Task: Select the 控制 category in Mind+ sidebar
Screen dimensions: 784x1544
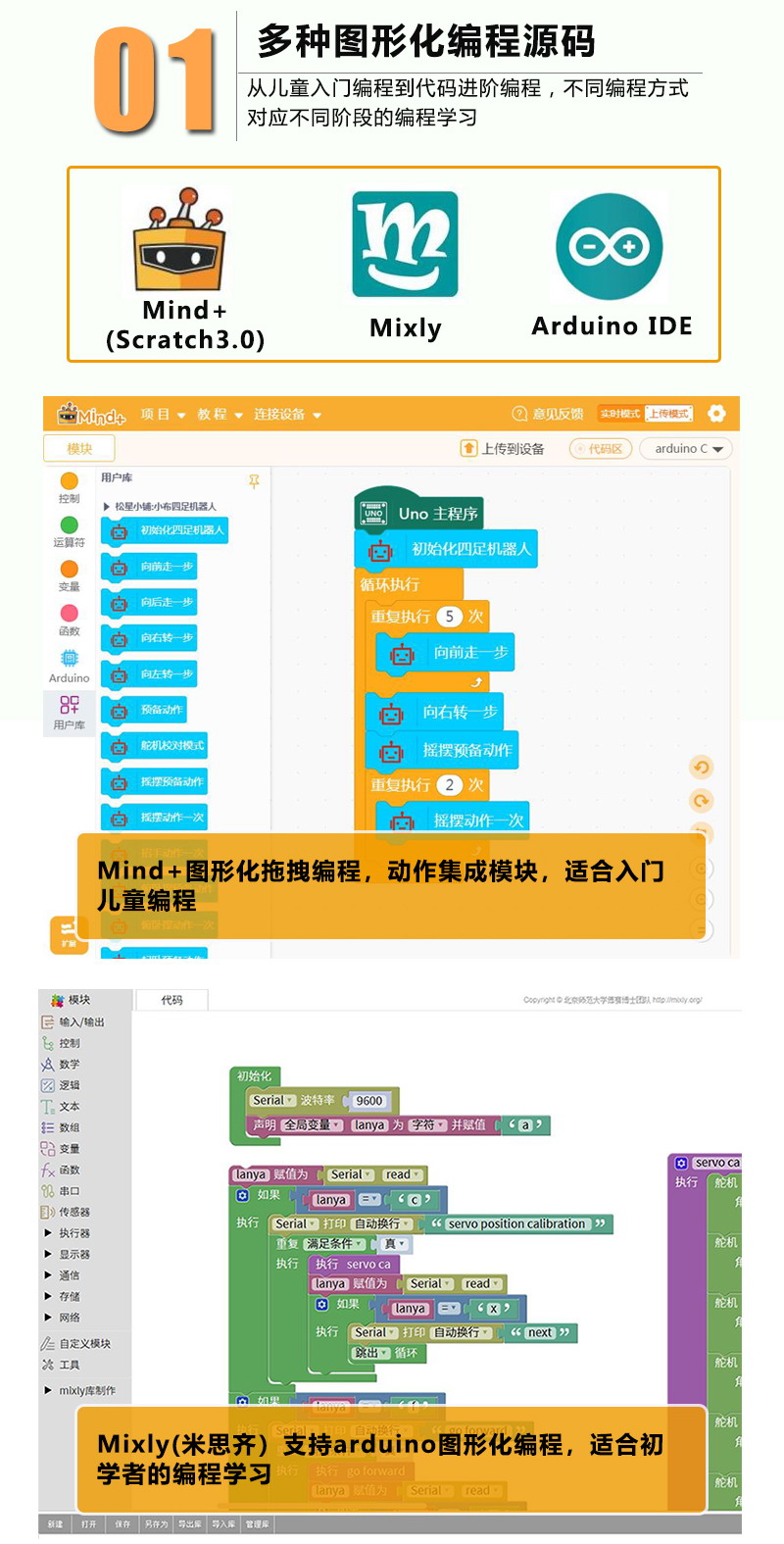Action: pos(69,487)
